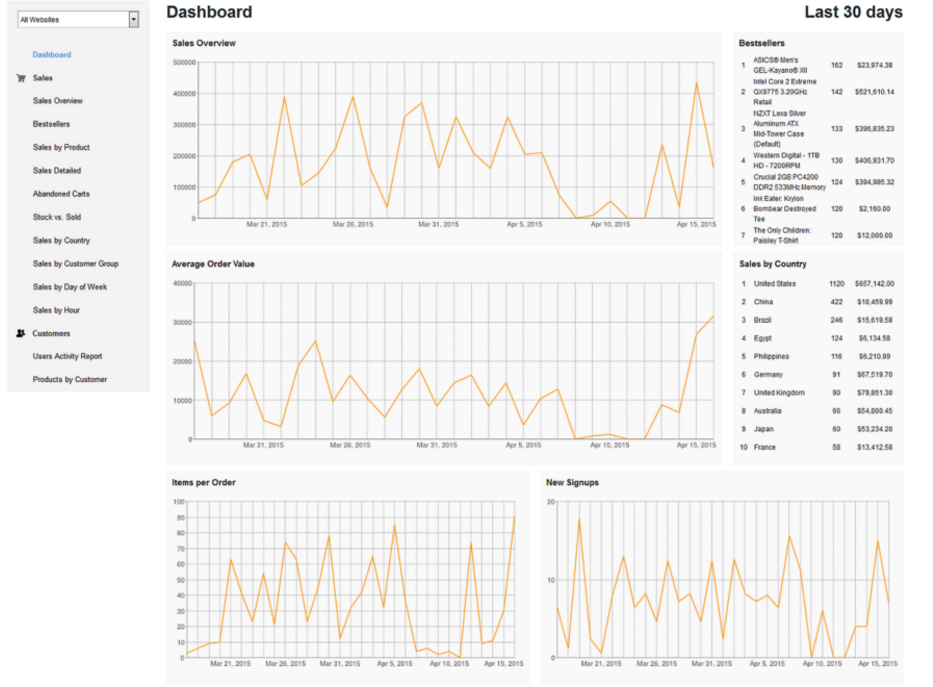
Task: Open Sales by Product report
Action: 61,148
